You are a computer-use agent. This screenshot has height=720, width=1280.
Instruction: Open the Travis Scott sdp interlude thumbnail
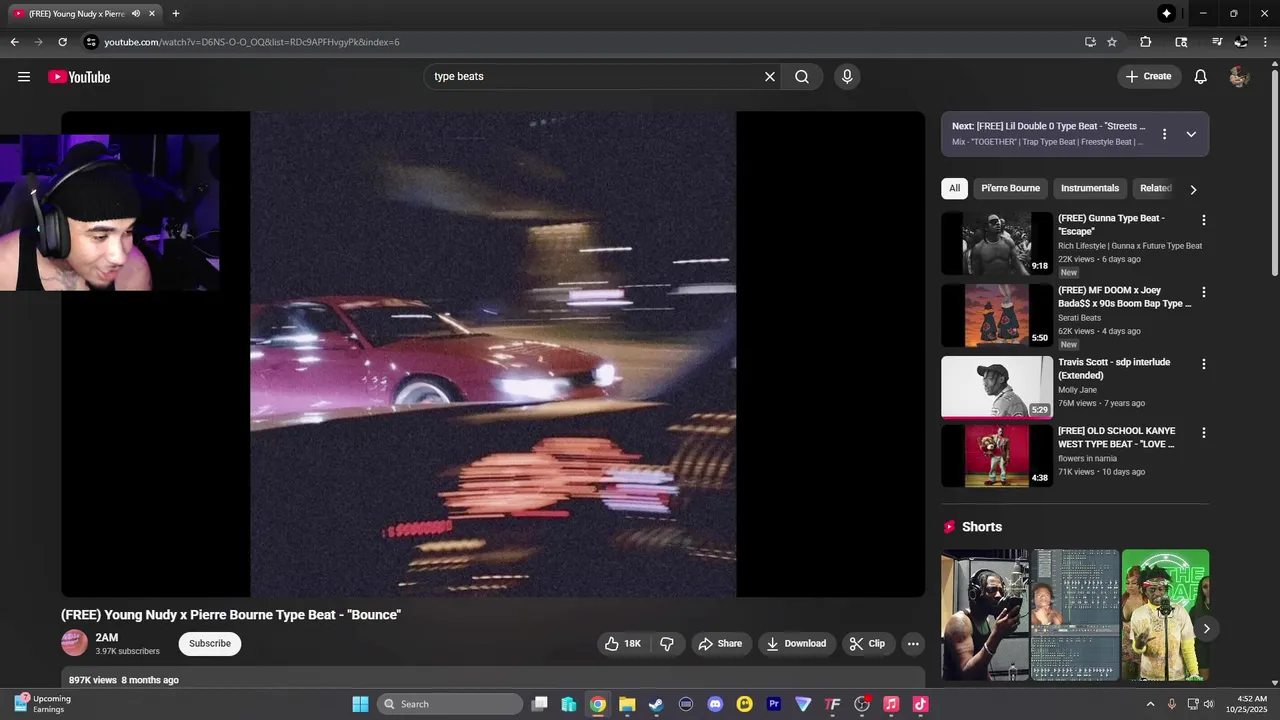pyautogui.click(x=997, y=387)
